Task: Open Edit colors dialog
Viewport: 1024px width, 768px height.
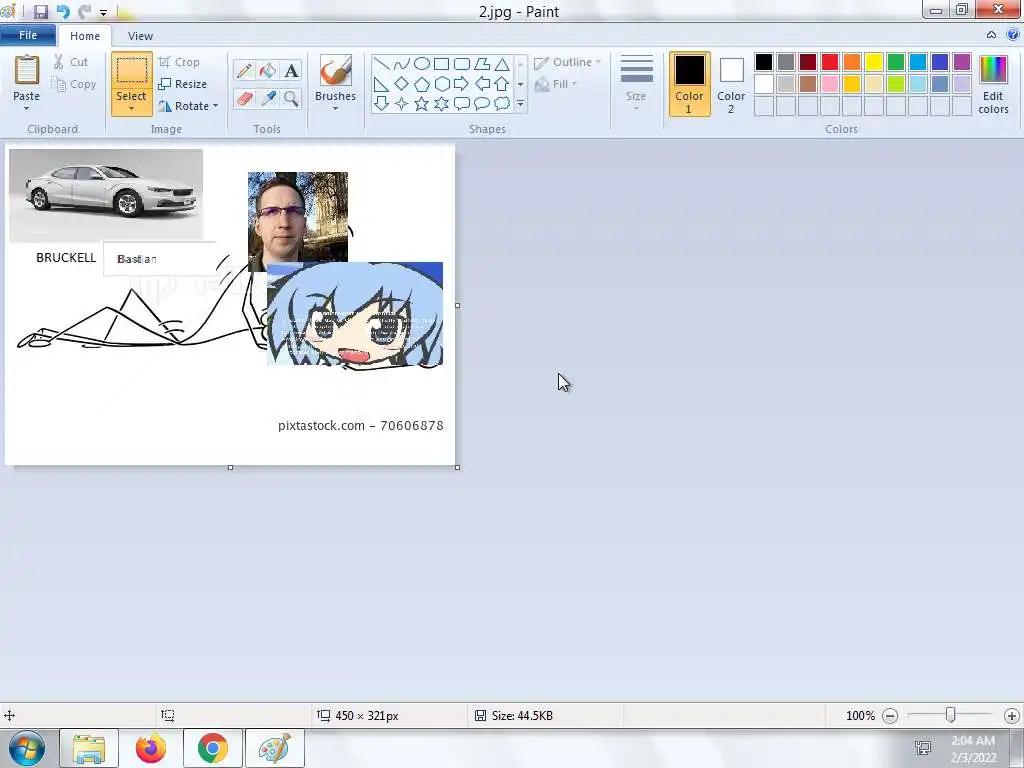Action: click(993, 84)
